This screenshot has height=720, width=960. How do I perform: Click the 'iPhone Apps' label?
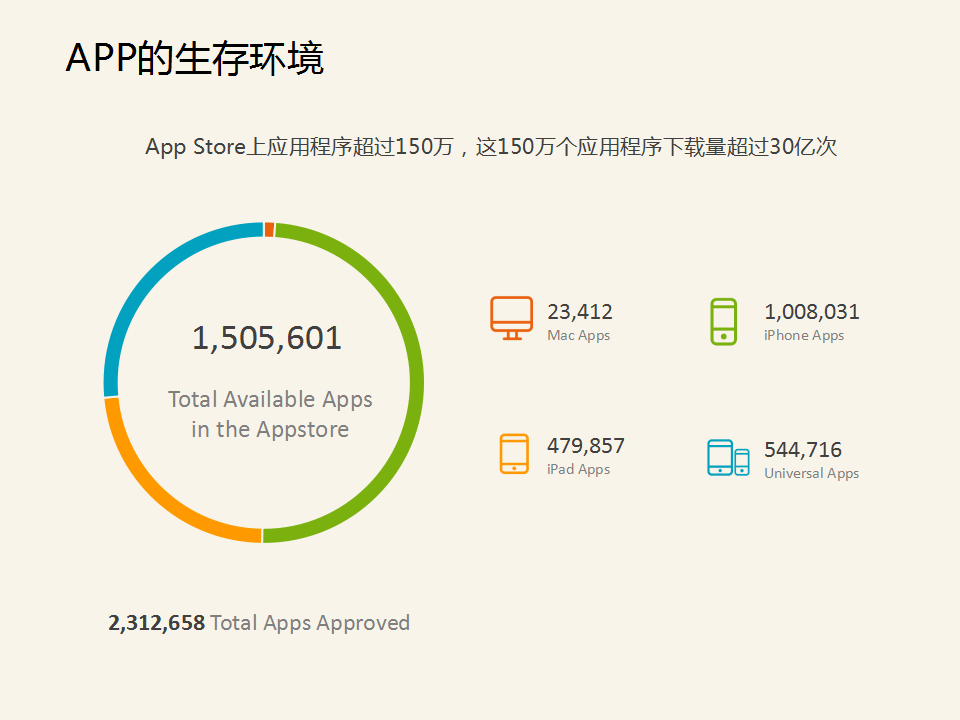point(804,336)
